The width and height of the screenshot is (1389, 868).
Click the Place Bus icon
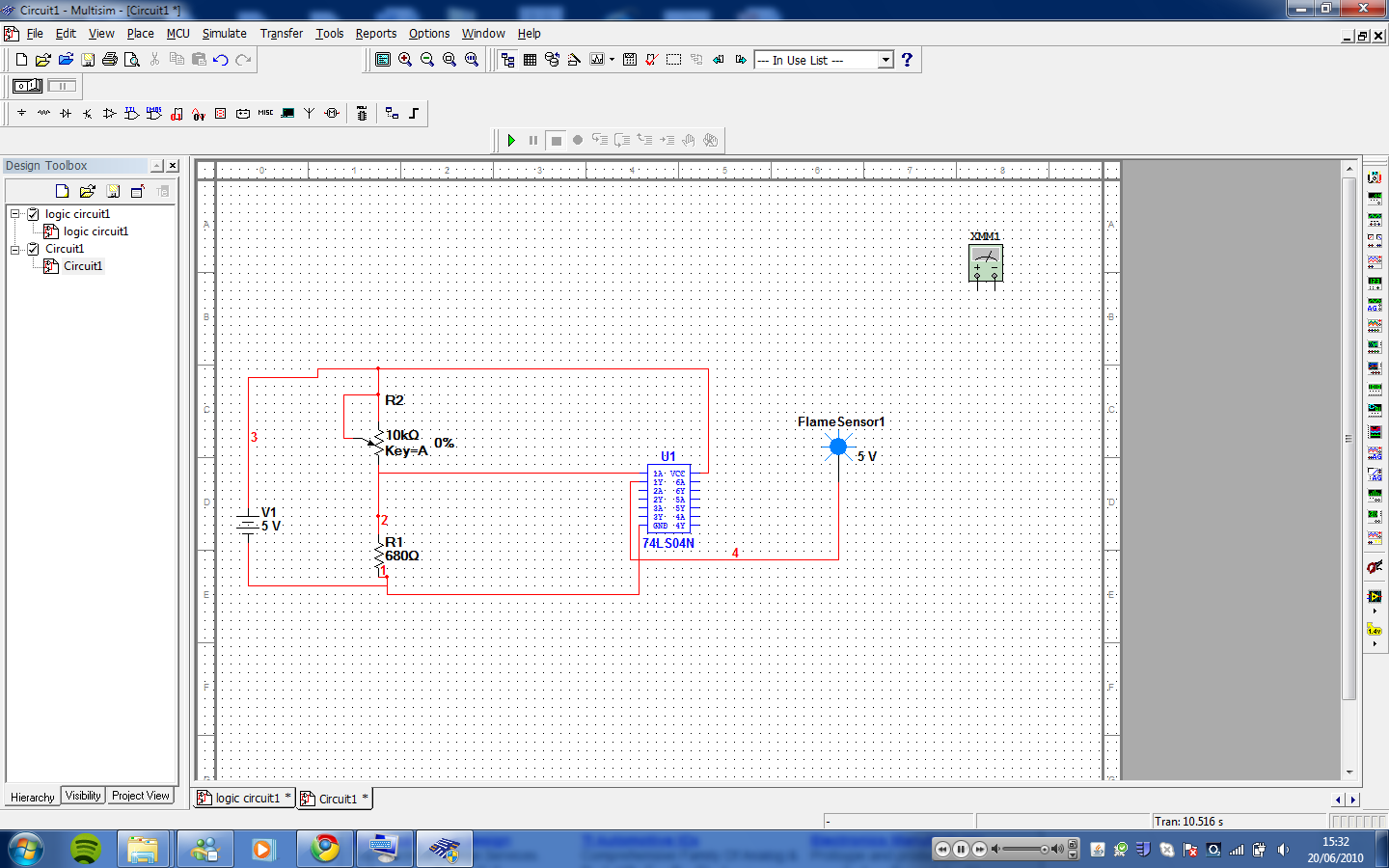pyautogui.click(x=414, y=114)
